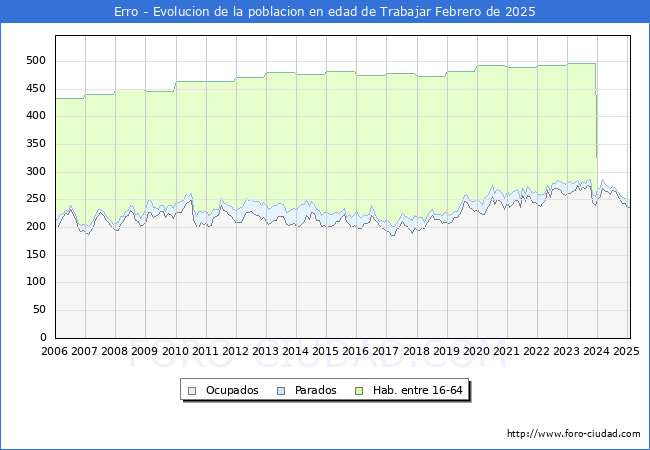Viewport: 650px width, 450px height.
Task: Click the 2023 x-axis year label
Action: pyautogui.click(x=566, y=351)
